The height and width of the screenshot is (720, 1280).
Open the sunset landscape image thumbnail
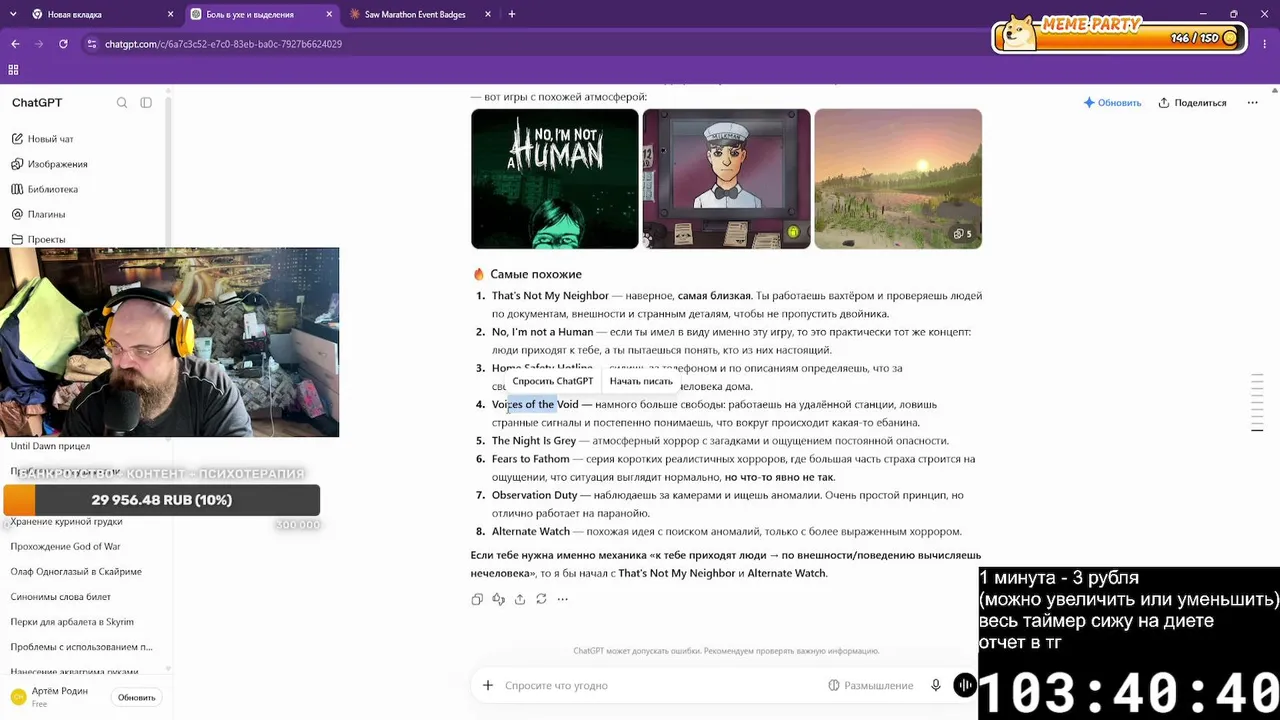898,179
